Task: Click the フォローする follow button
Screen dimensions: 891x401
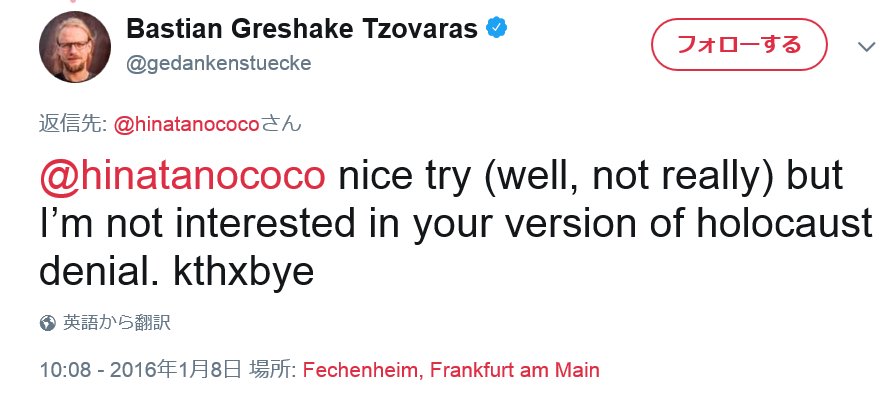Action: pos(739,44)
